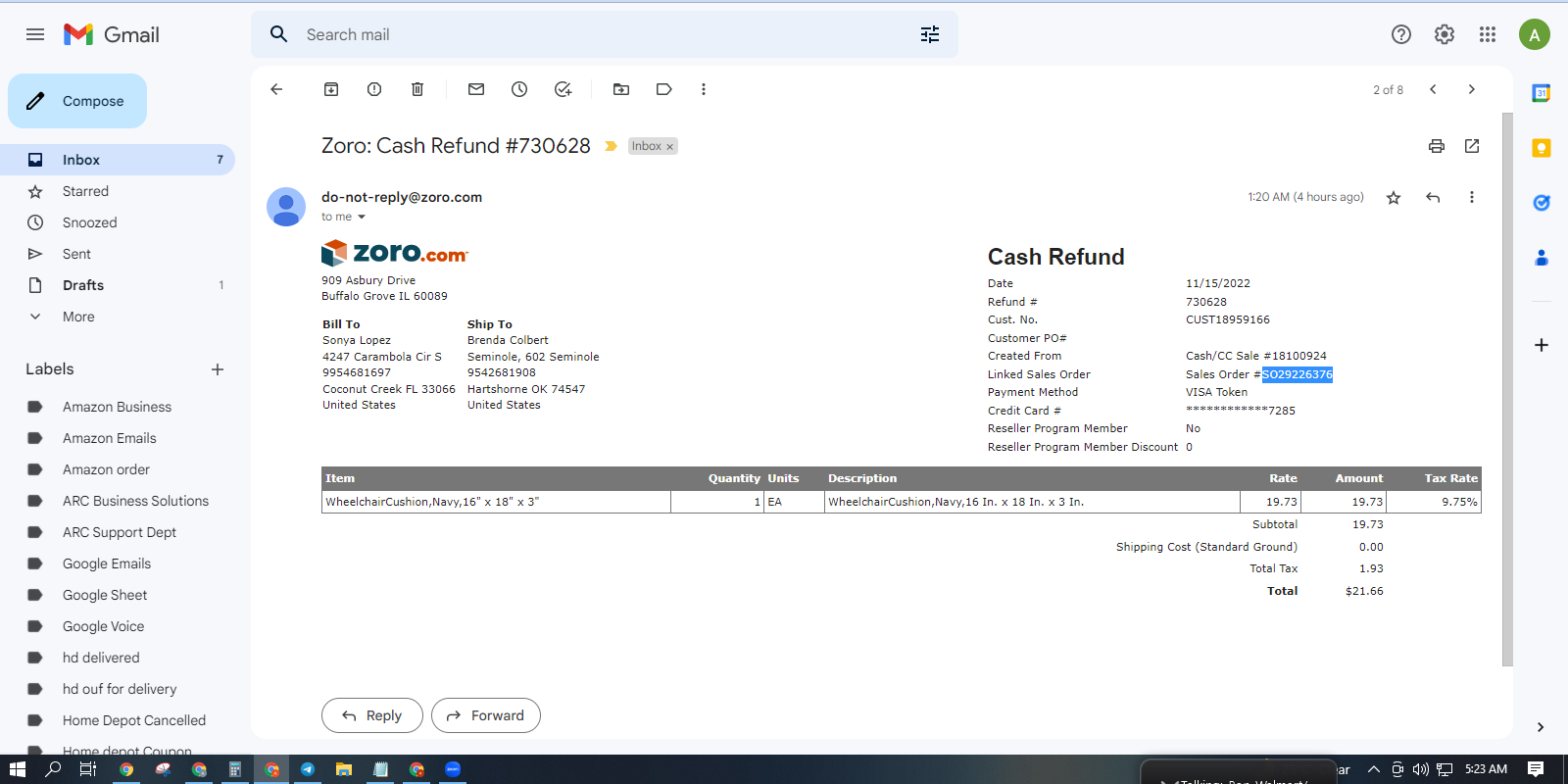Reply using the arrow icon by the star
1568x784 pixels.
(x=1433, y=197)
